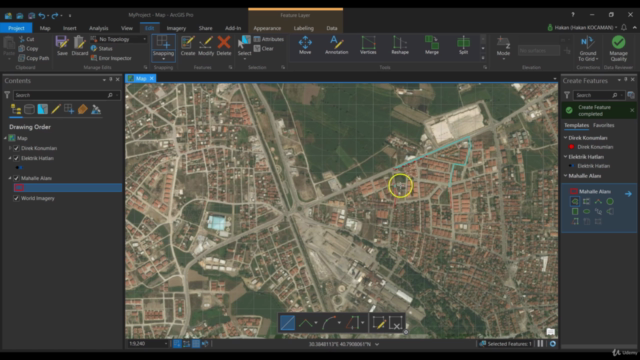Screen dimensions: 640x360
Task: Open the Elevation Mode dropdown
Action: tap(503, 48)
